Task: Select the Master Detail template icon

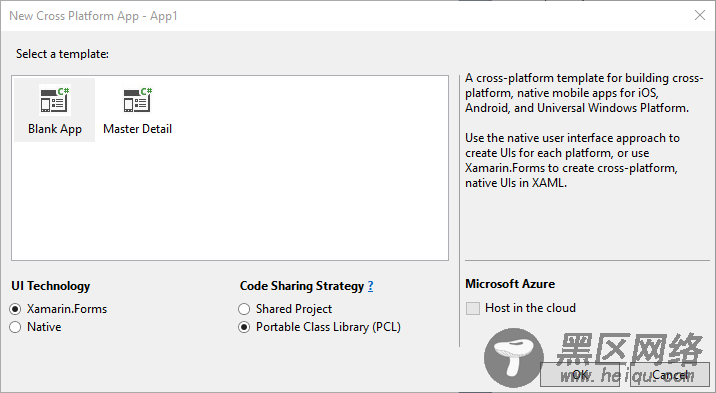Action: [137, 100]
